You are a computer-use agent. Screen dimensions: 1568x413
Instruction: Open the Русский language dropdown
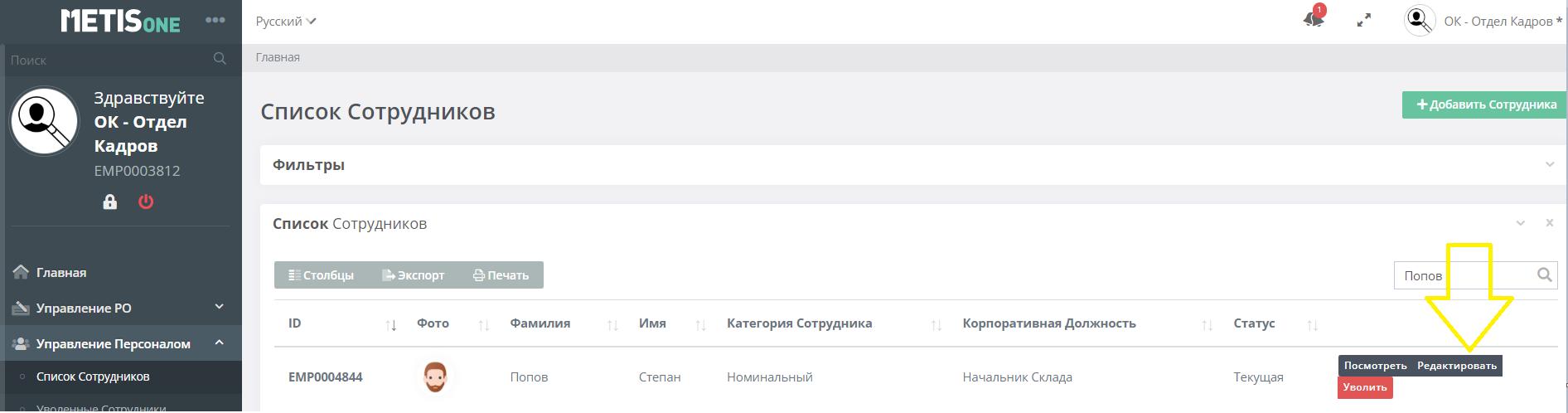[x=286, y=22]
